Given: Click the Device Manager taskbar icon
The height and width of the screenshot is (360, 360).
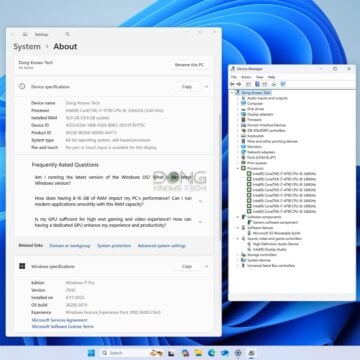Looking at the screenshot, I should (251, 353).
